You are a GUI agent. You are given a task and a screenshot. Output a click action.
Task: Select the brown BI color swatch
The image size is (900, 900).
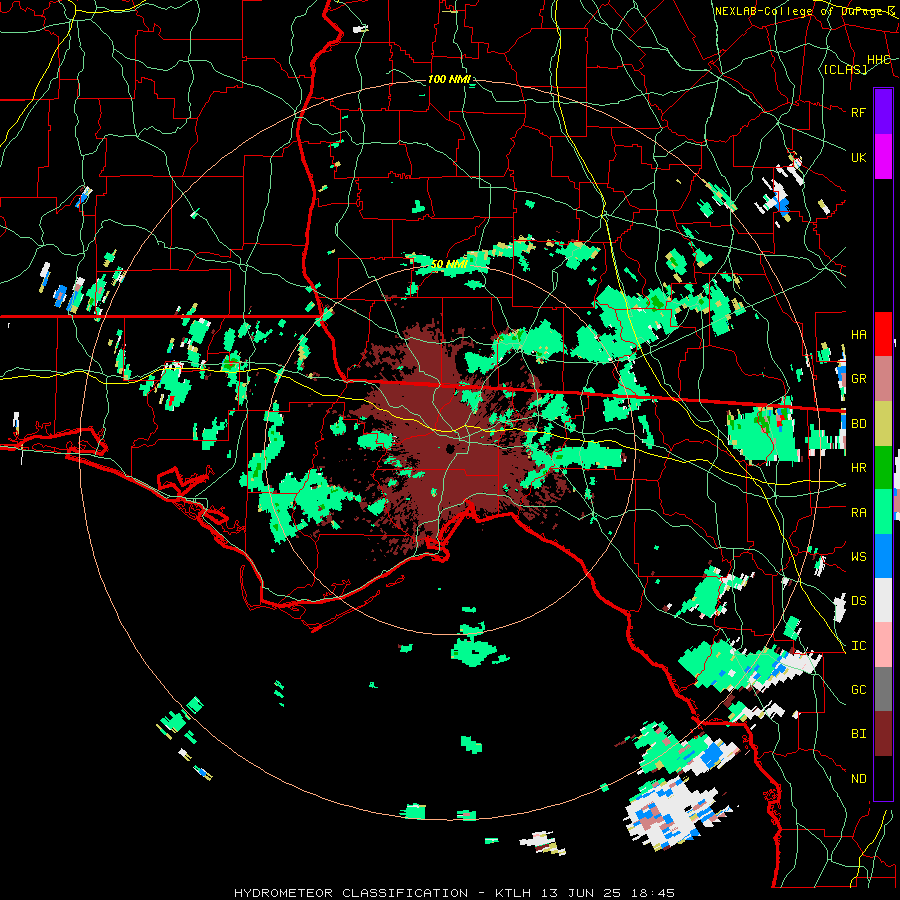pos(883,734)
